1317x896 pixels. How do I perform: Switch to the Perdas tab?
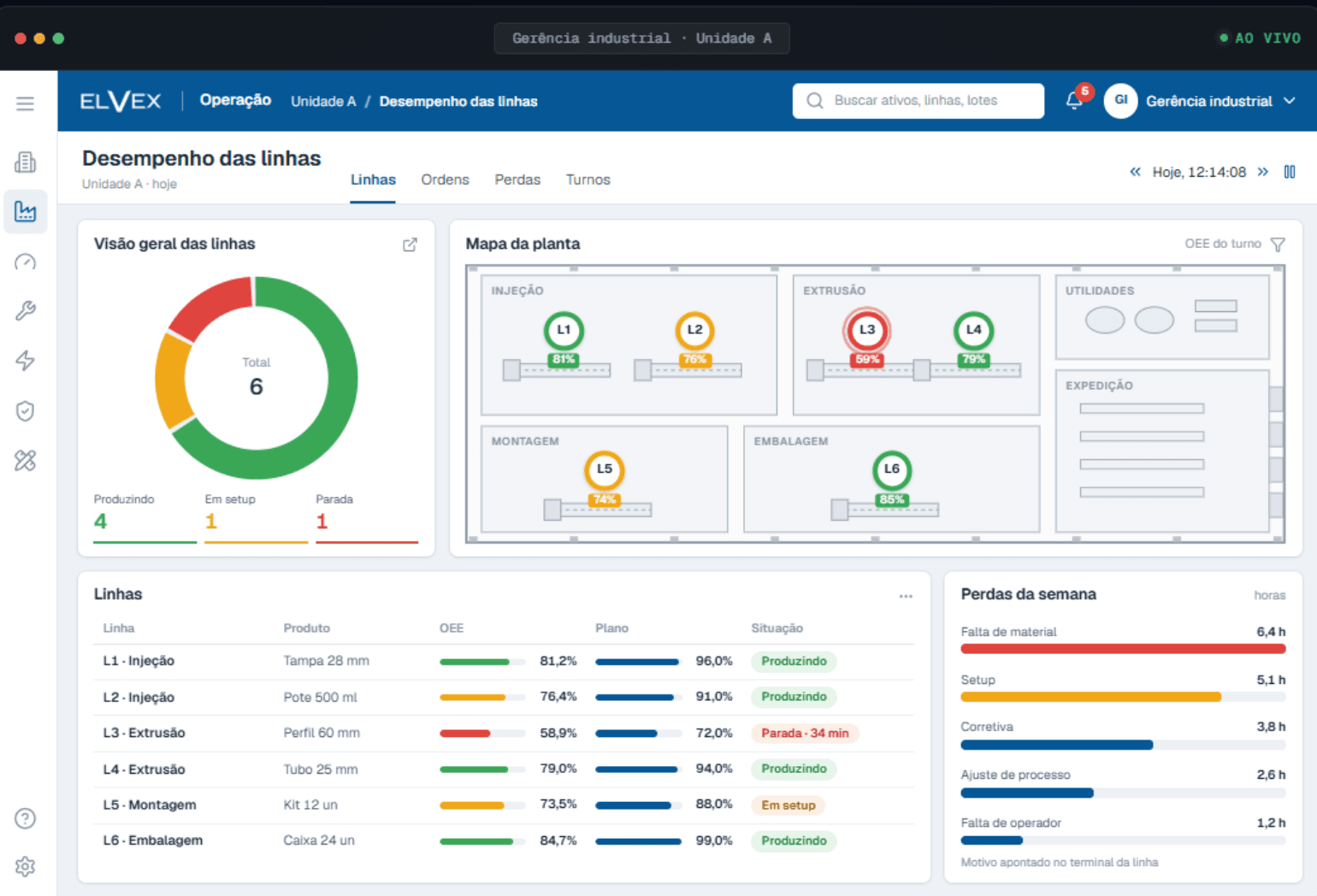pyautogui.click(x=517, y=180)
